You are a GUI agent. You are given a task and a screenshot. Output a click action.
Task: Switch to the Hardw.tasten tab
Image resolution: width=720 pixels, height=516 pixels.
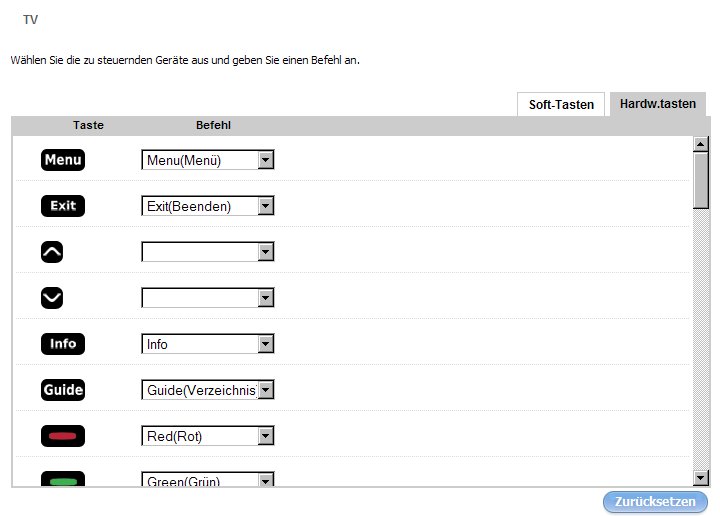click(657, 104)
